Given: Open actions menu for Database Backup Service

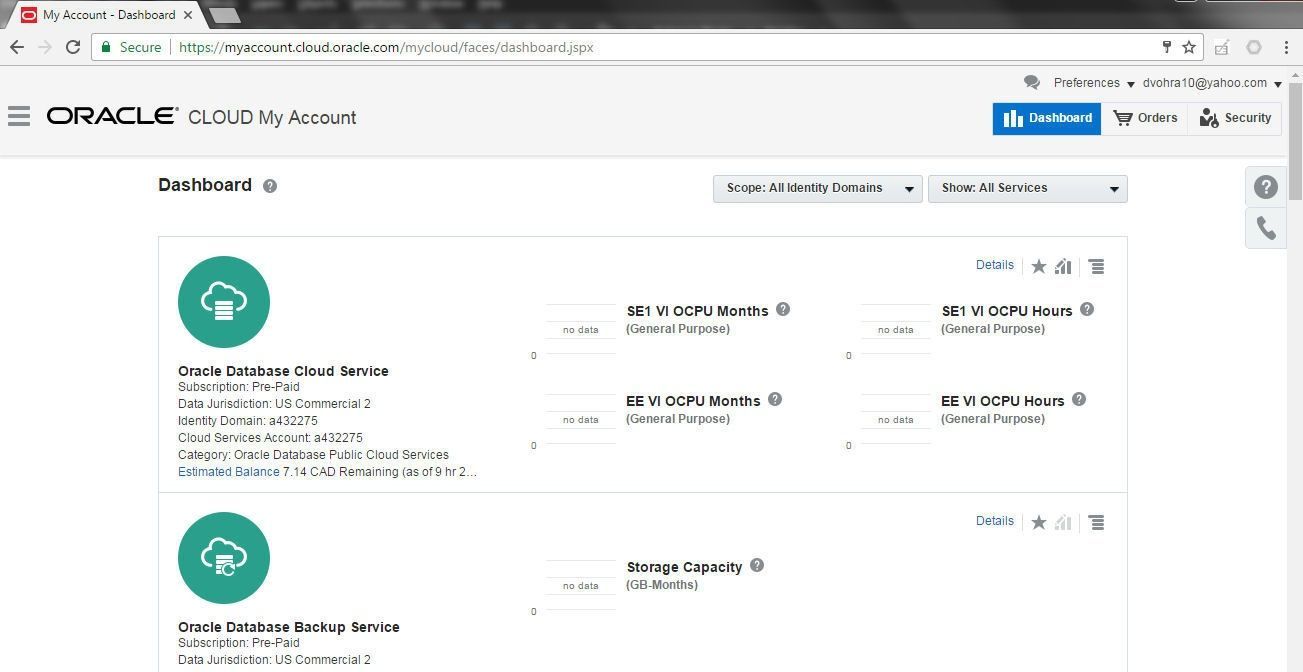Looking at the screenshot, I should 1097,522.
